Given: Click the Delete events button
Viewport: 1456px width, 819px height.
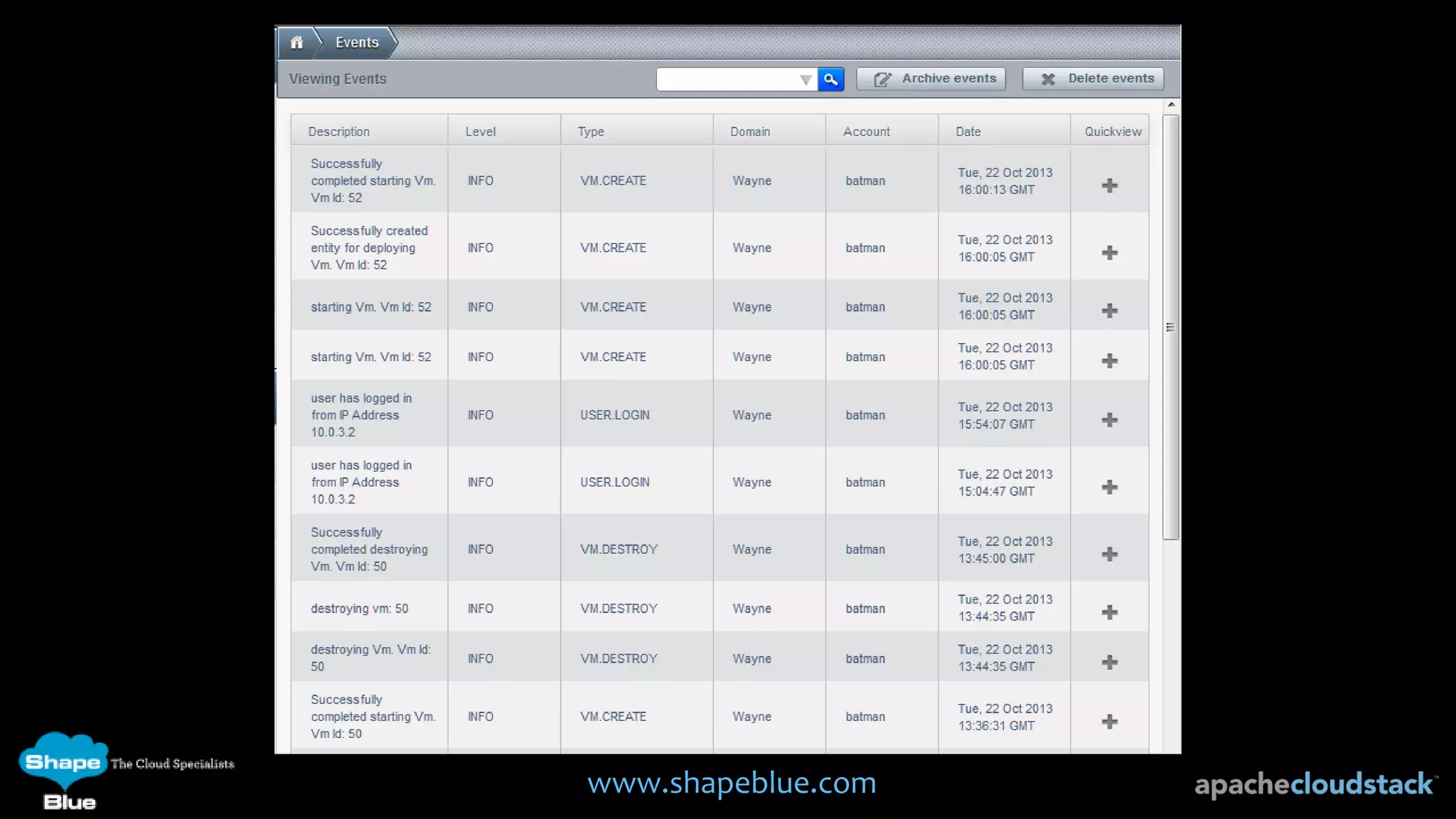Looking at the screenshot, I should [x=1093, y=79].
